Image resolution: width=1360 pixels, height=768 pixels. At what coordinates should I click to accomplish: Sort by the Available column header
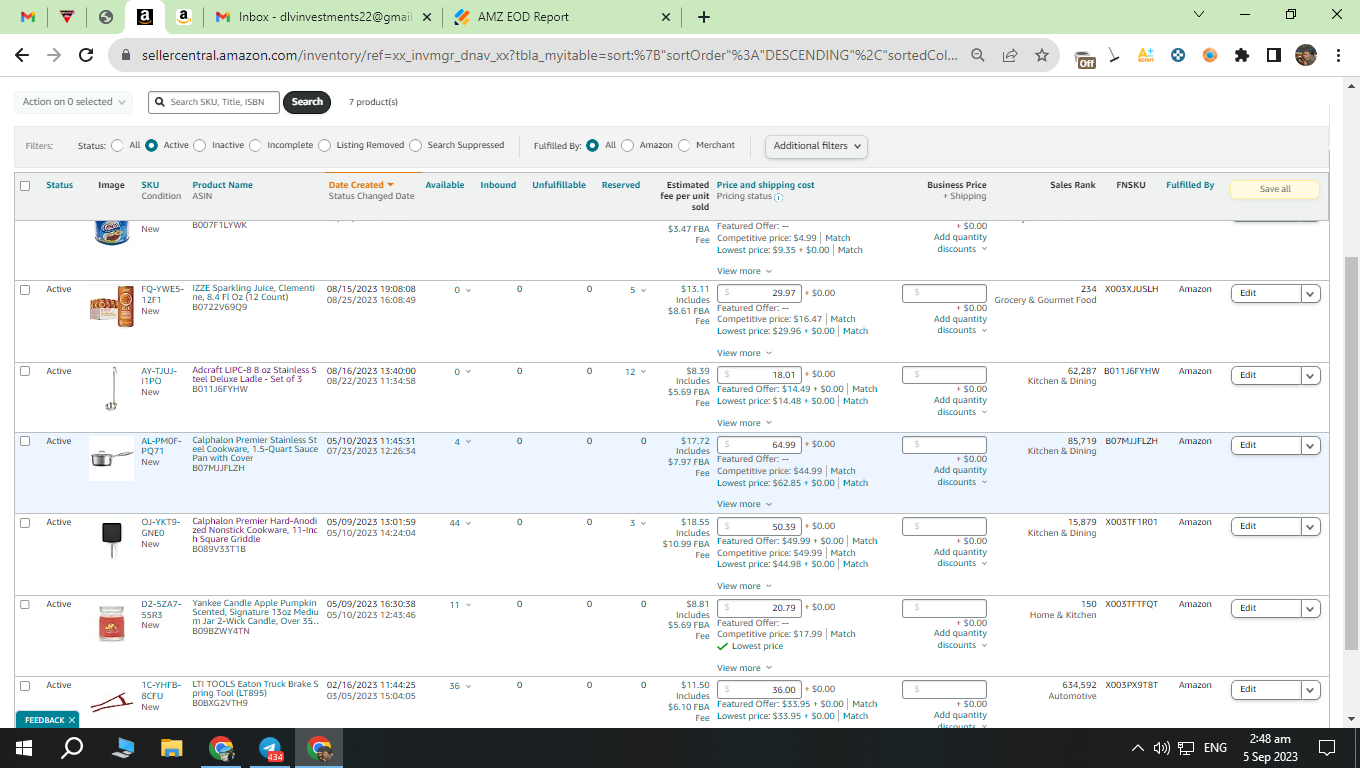[x=445, y=185]
